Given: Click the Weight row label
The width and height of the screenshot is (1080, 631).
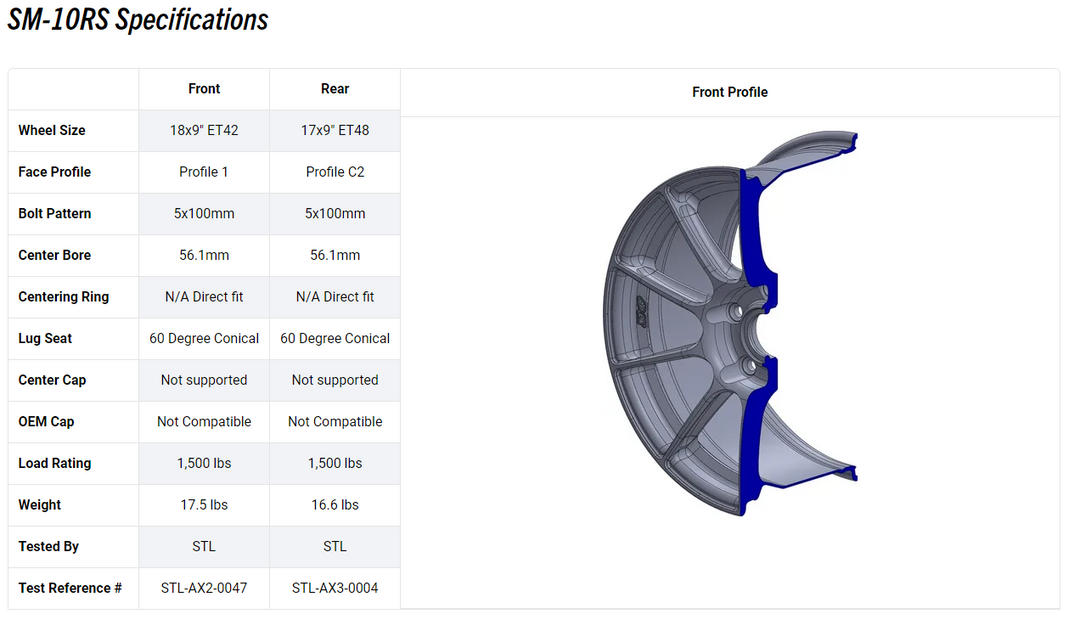Looking at the screenshot, I should pyautogui.click(x=39, y=505).
